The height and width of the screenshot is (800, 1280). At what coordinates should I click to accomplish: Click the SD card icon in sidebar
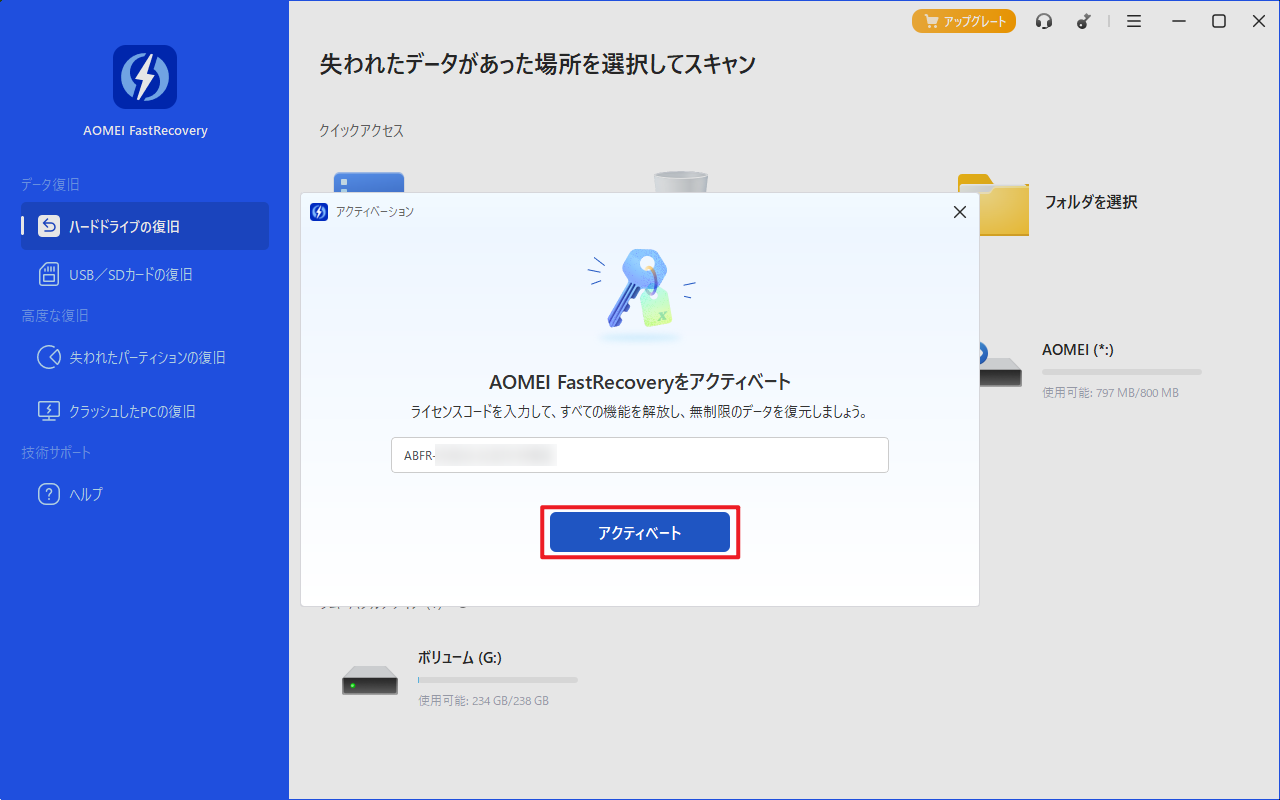tap(49, 274)
